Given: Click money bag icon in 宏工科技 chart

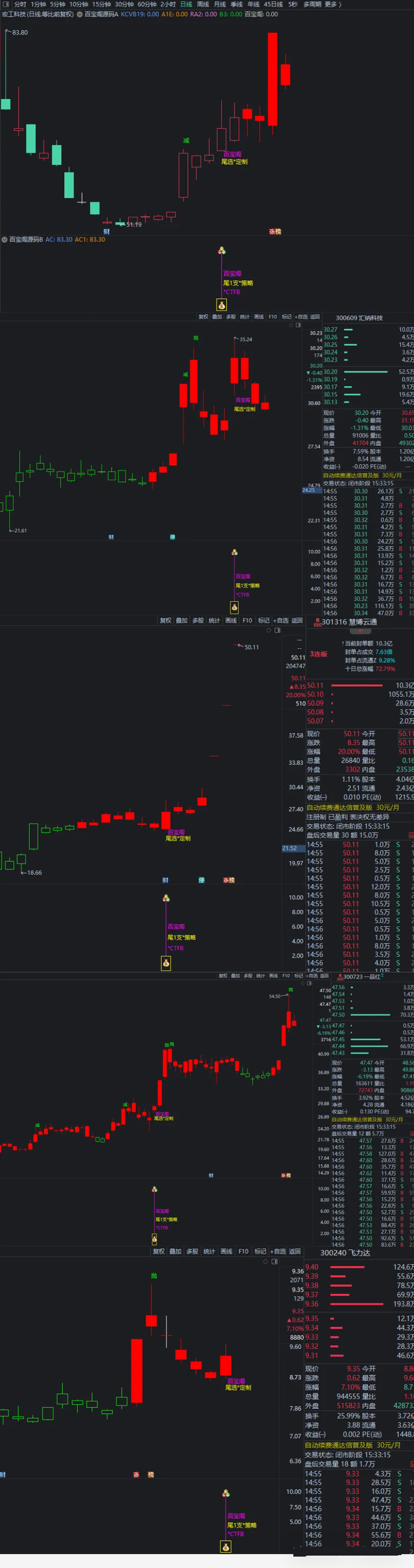Looking at the screenshot, I should pos(222,305).
